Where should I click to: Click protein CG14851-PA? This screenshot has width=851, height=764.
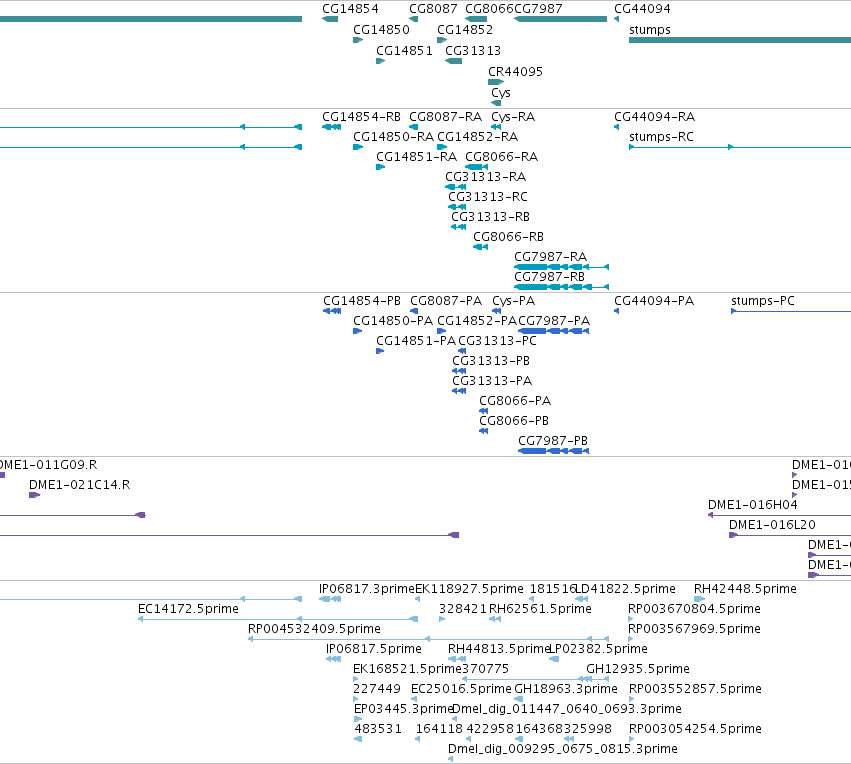(x=416, y=341)
